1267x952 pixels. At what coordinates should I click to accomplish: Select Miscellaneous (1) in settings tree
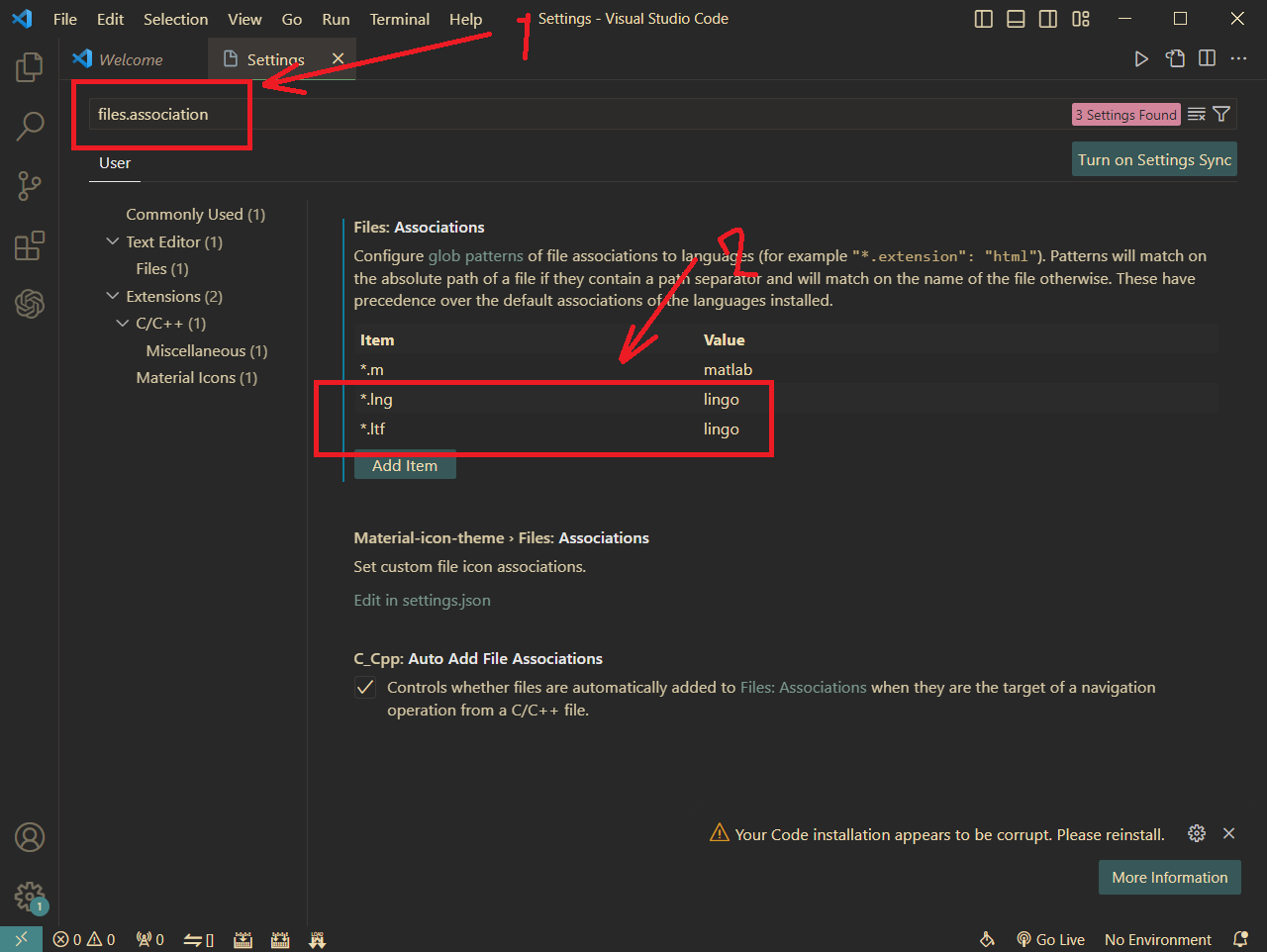click(x=207, y=350)
